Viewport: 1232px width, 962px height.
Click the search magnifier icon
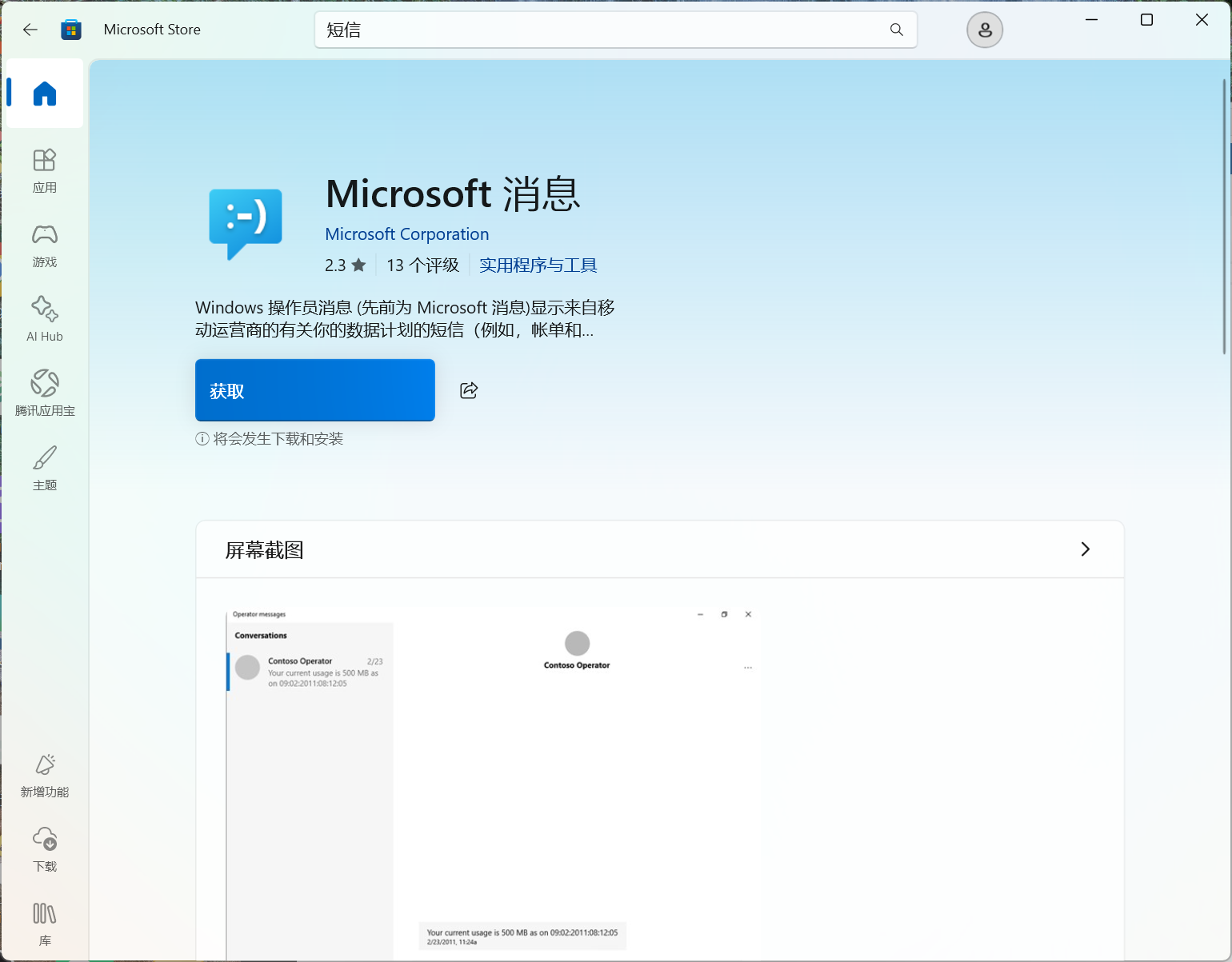(x=897, y=30)
